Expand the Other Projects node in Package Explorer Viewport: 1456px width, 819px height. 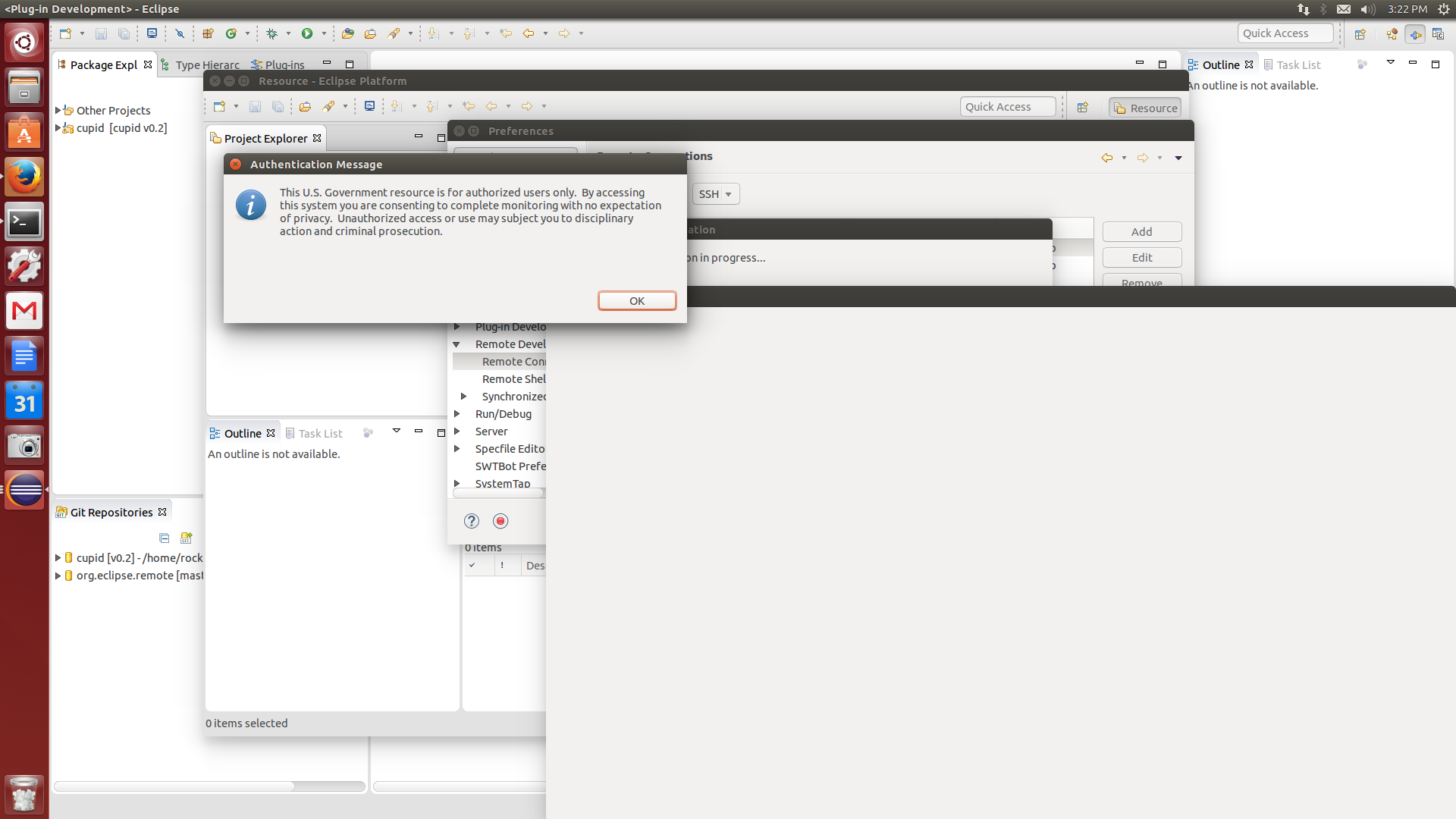tap(58, 111)
